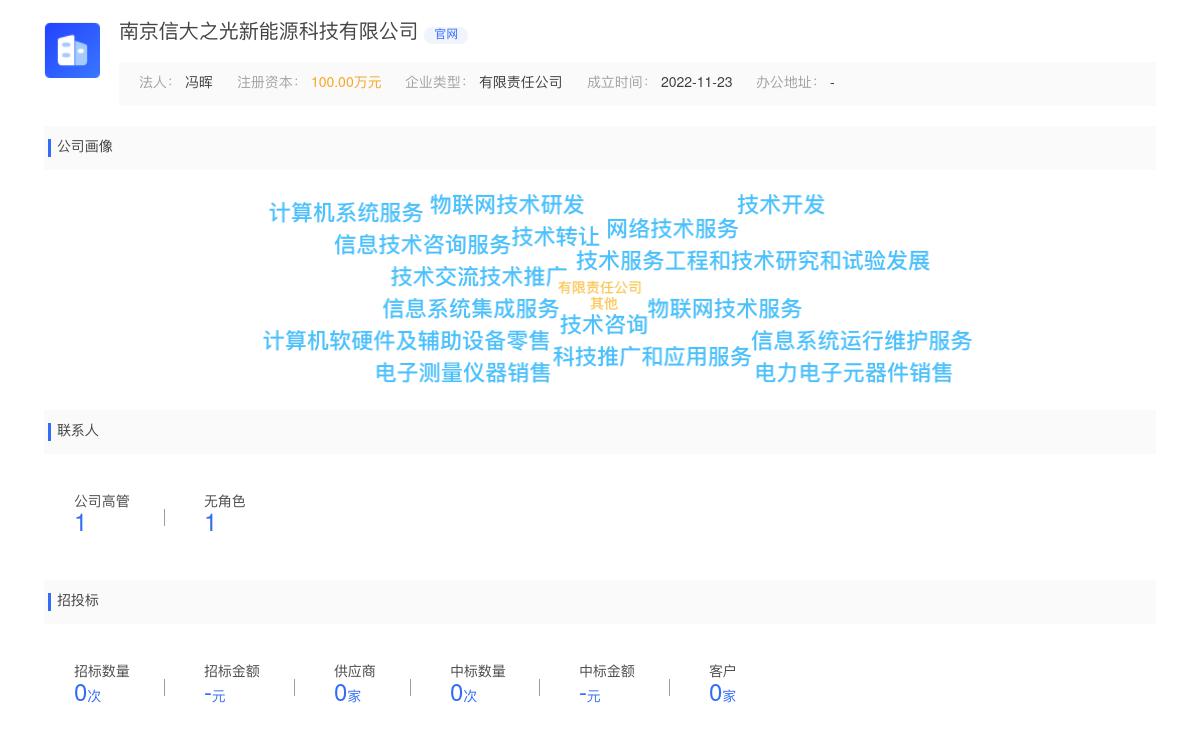Click small orange 有限责任公司 tag

coord(600,288)
